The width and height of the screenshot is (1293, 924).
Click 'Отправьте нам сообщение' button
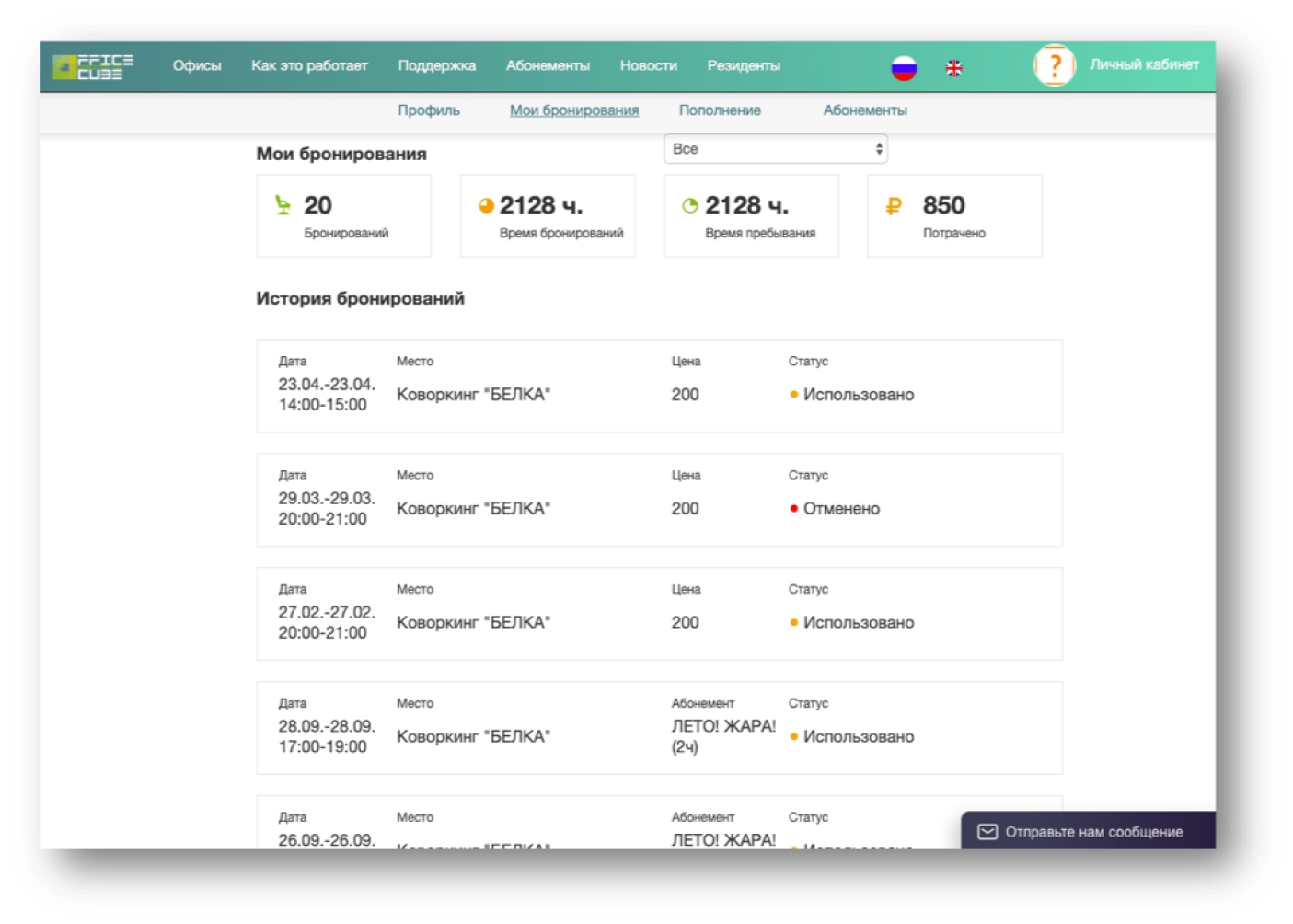pos(1093,832)
